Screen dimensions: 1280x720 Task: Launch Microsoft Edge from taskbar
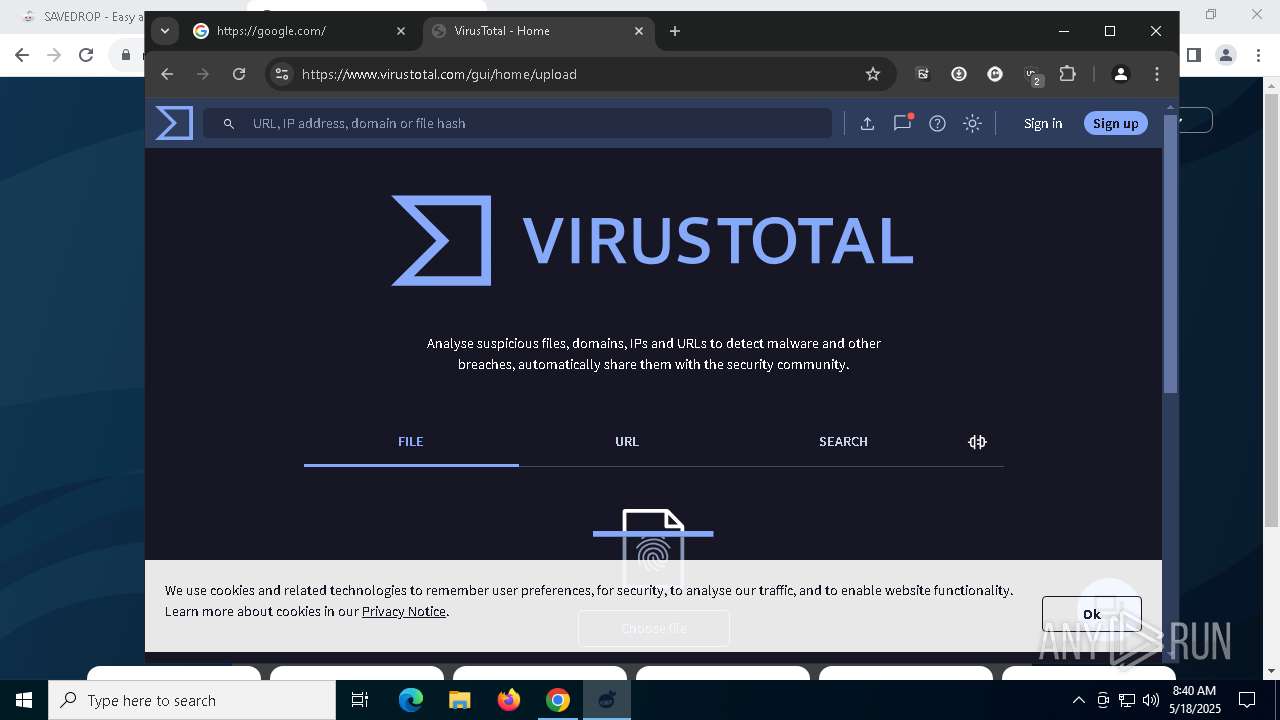pos(411,700)
